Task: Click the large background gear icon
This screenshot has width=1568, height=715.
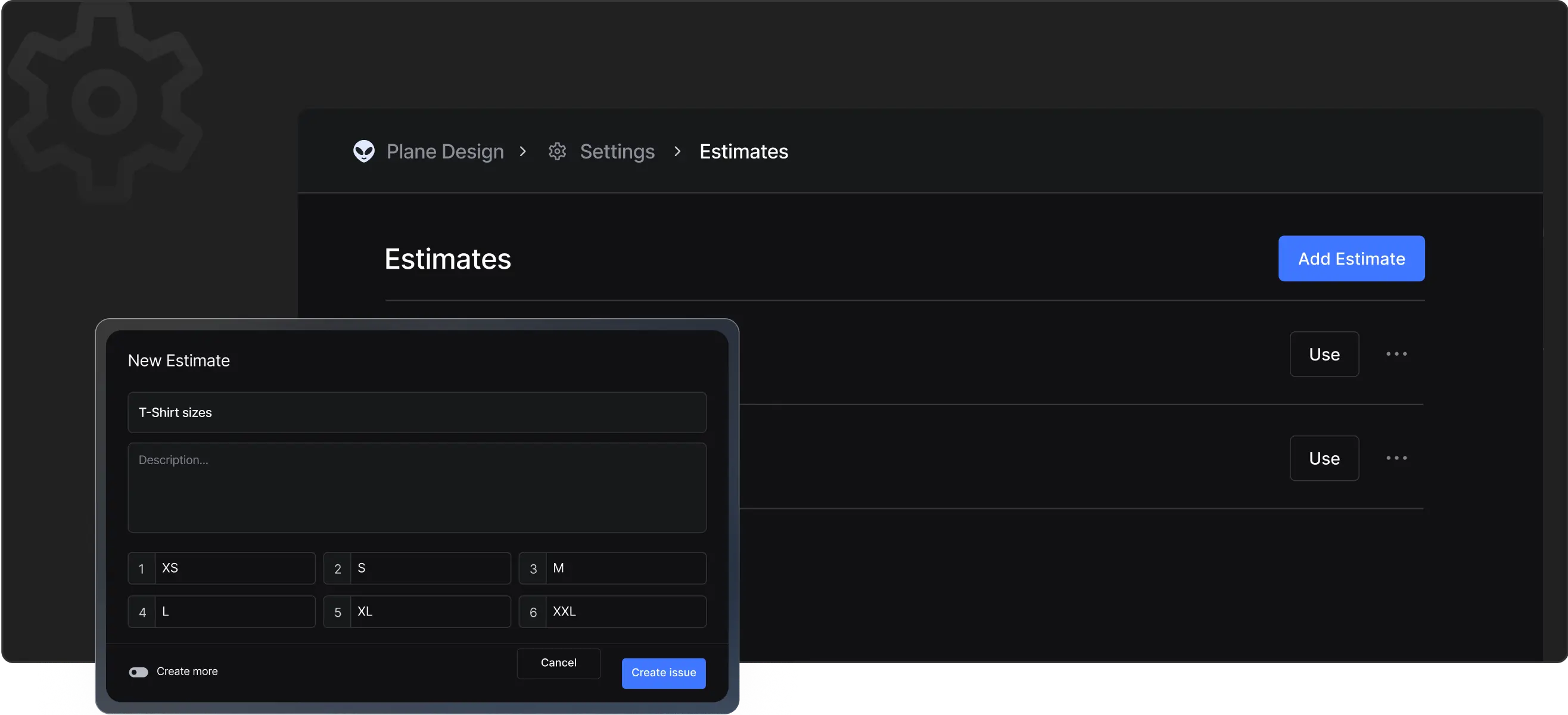Action: 105,102
